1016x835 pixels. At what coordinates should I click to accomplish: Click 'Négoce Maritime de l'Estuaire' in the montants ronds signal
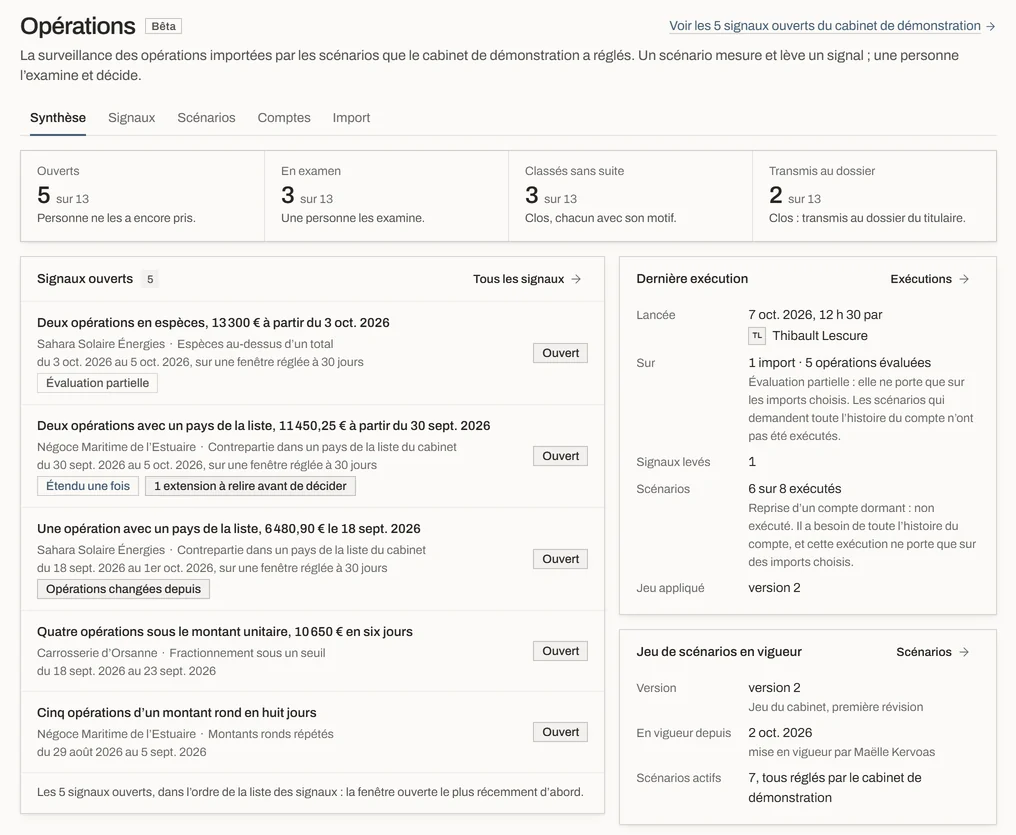pyautogui.click(x=116, y=734)
